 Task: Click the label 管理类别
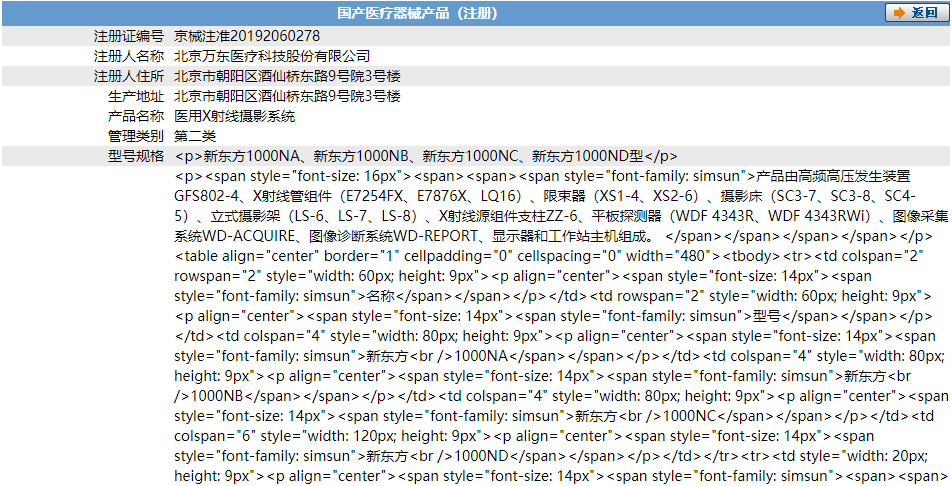[x=135, y=136]
